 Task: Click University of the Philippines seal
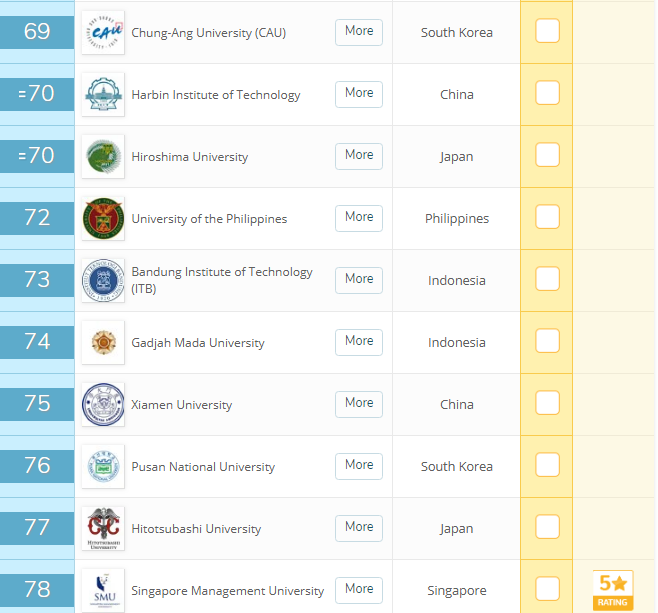click(103, 219)
